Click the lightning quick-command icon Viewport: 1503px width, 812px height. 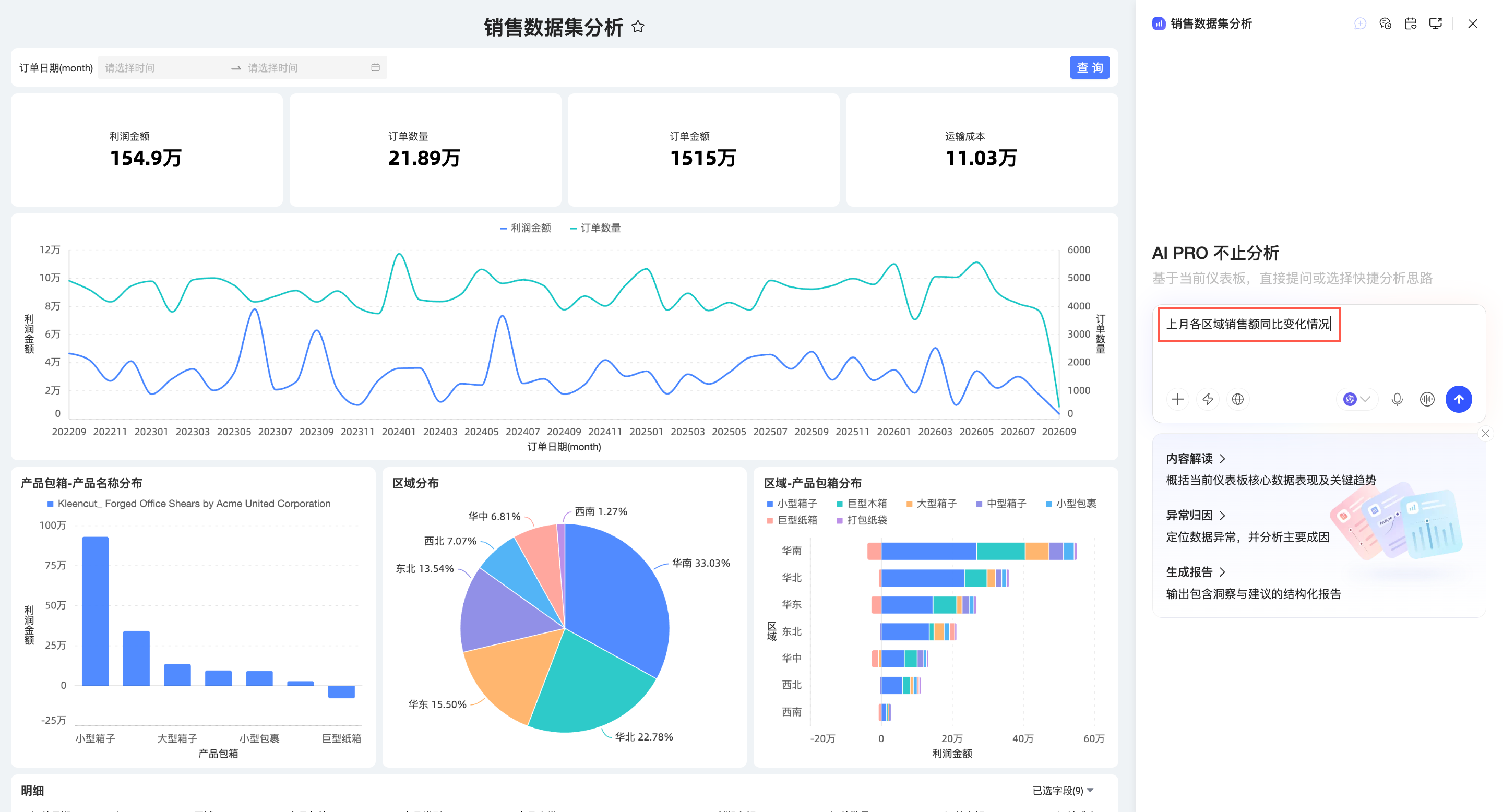pos(1208,399)
